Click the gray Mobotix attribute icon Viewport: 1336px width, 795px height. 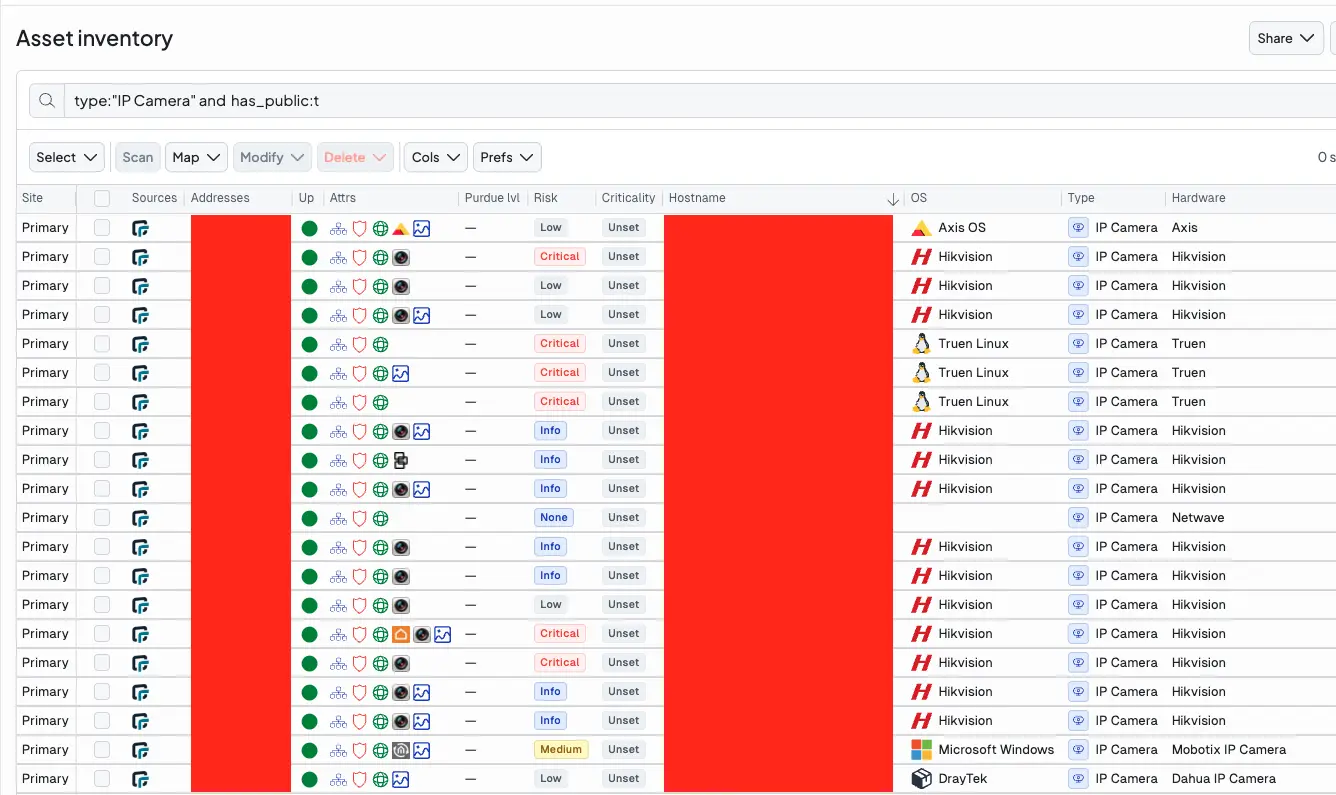point(400,750)
